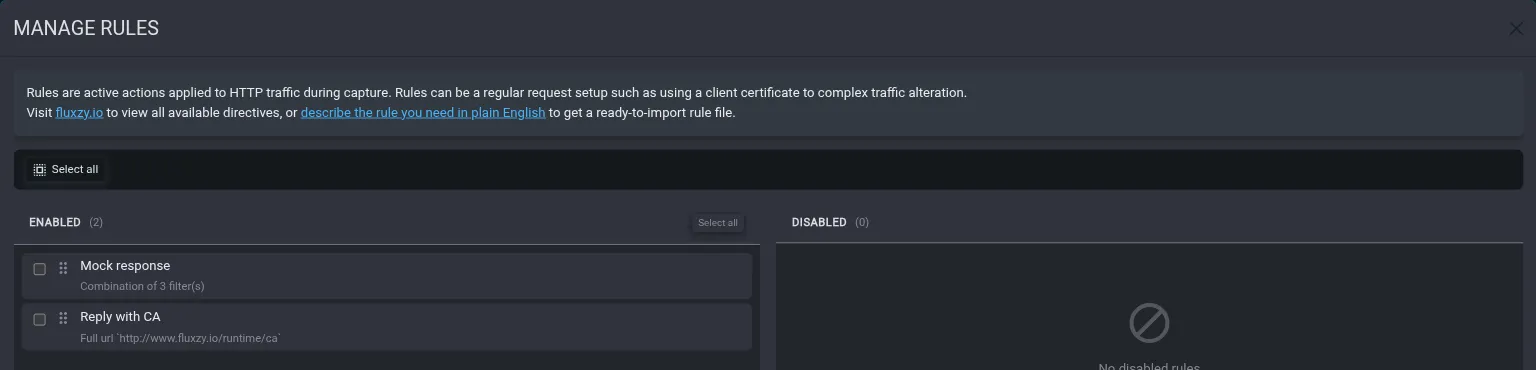Grab the drag handle of Reply with CA
The image size is (1536, 370).
63,318
